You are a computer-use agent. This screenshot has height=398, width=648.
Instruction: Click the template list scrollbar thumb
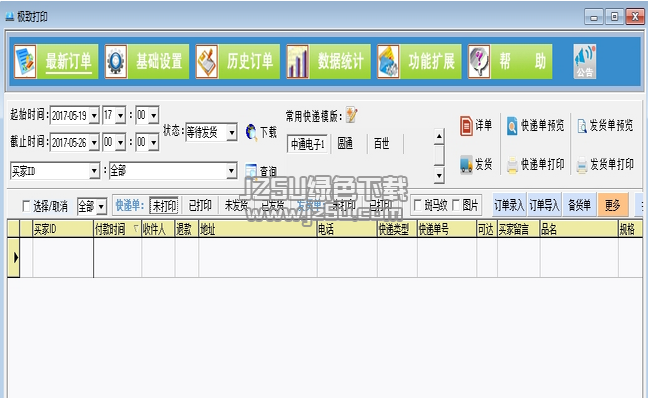(x=439, y=155)
